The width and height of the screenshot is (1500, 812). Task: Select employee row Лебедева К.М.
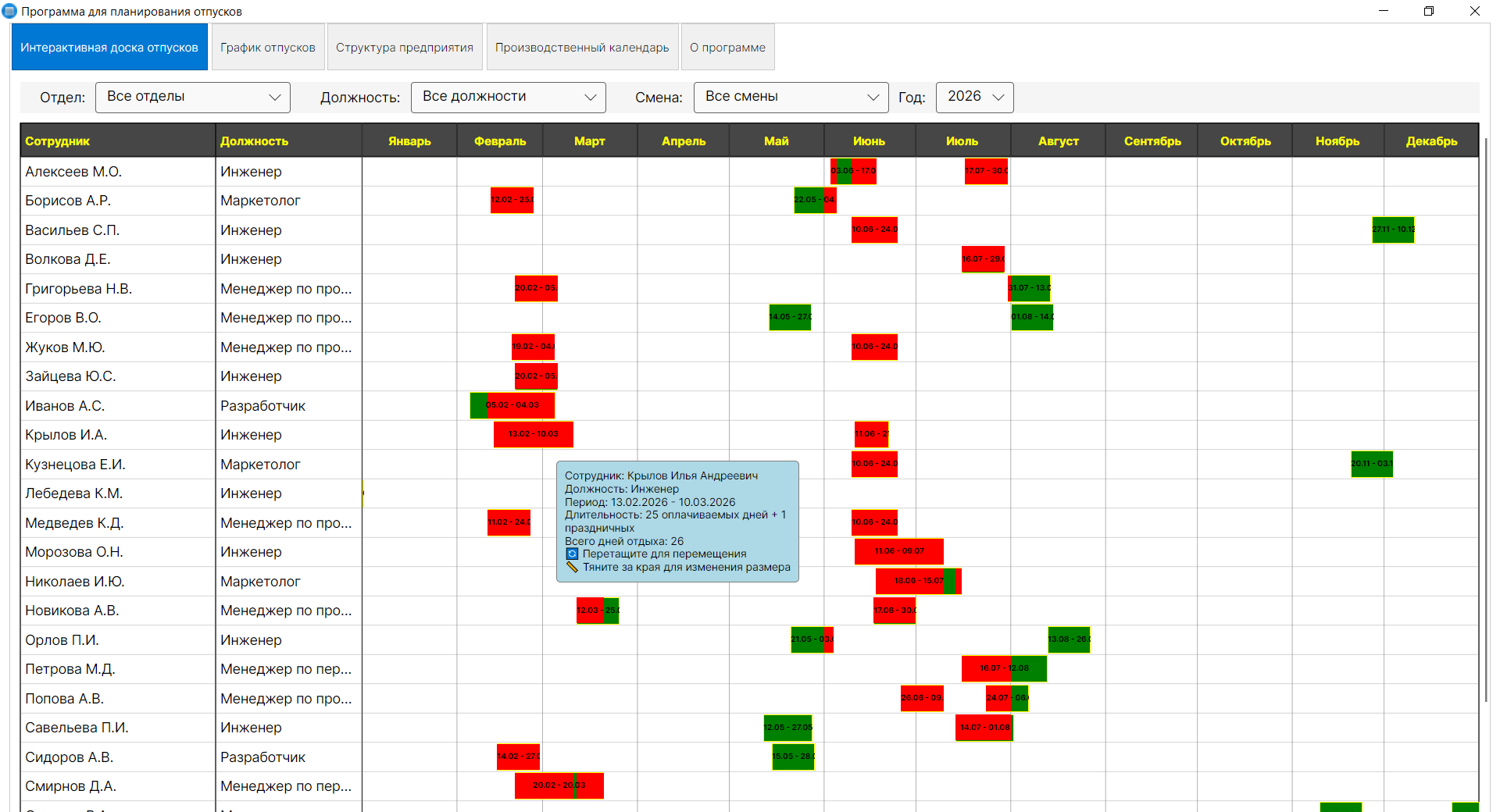(x=74, y=493)
